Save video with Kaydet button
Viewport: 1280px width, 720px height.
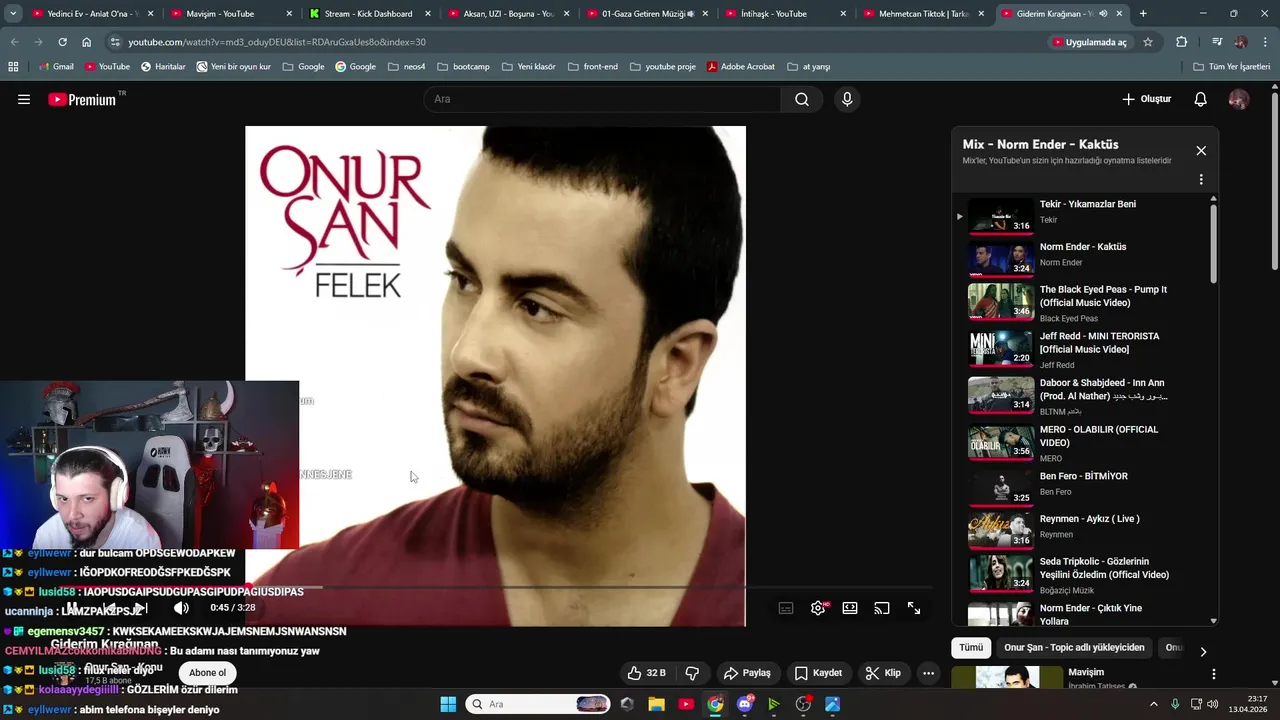[x=818, y=673]
